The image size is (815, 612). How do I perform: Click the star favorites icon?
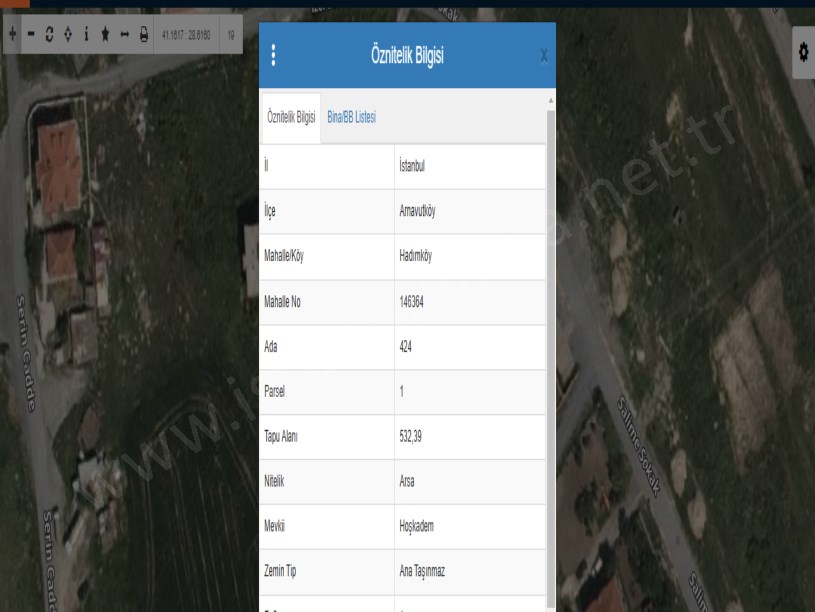pyautogui.click(x=105, y=34)
